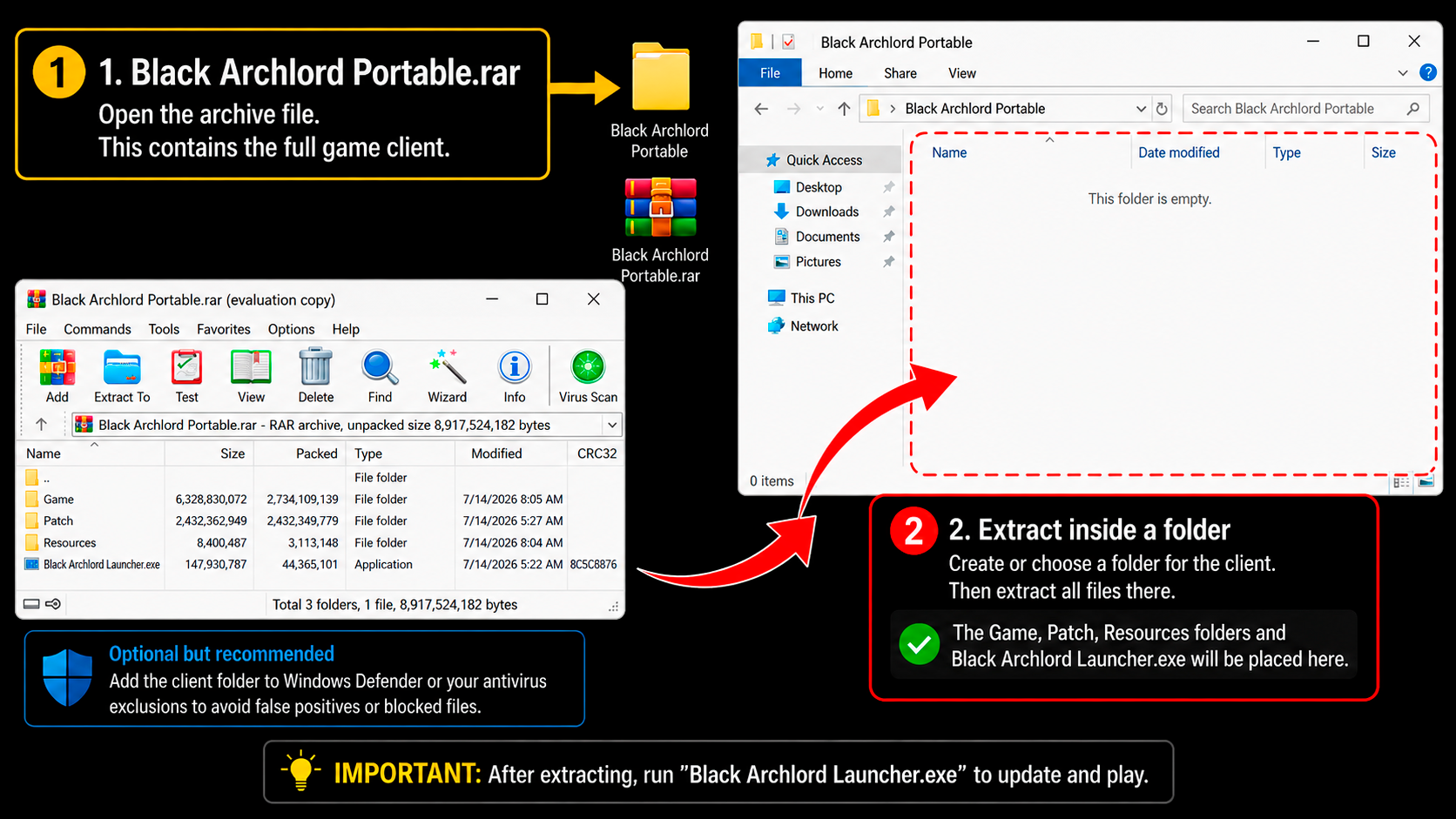Open WinRAR File menu
Screen dimensions: 1456x819
(x=37, y=329)
